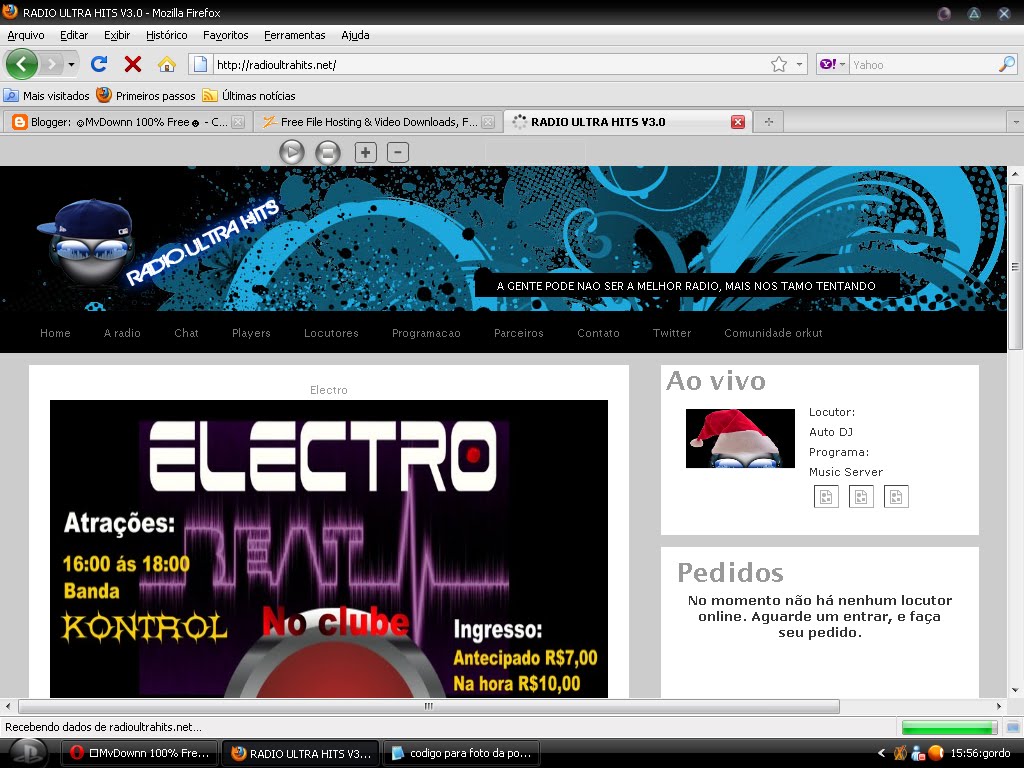1024x768 pixels.
Task: Open the Players link
Action: [x=251, y=333]
